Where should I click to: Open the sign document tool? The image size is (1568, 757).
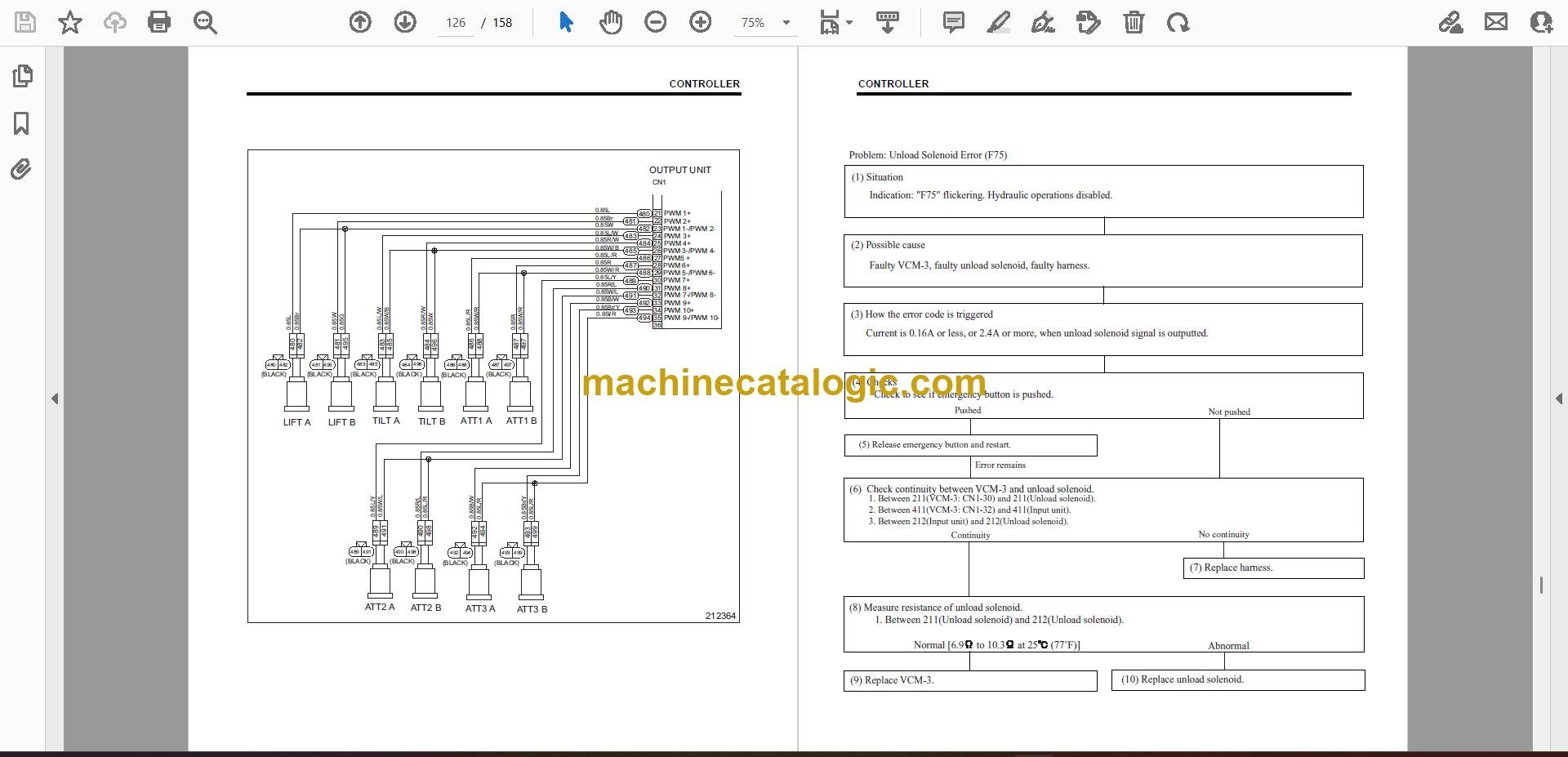(x=1043, y=22)
